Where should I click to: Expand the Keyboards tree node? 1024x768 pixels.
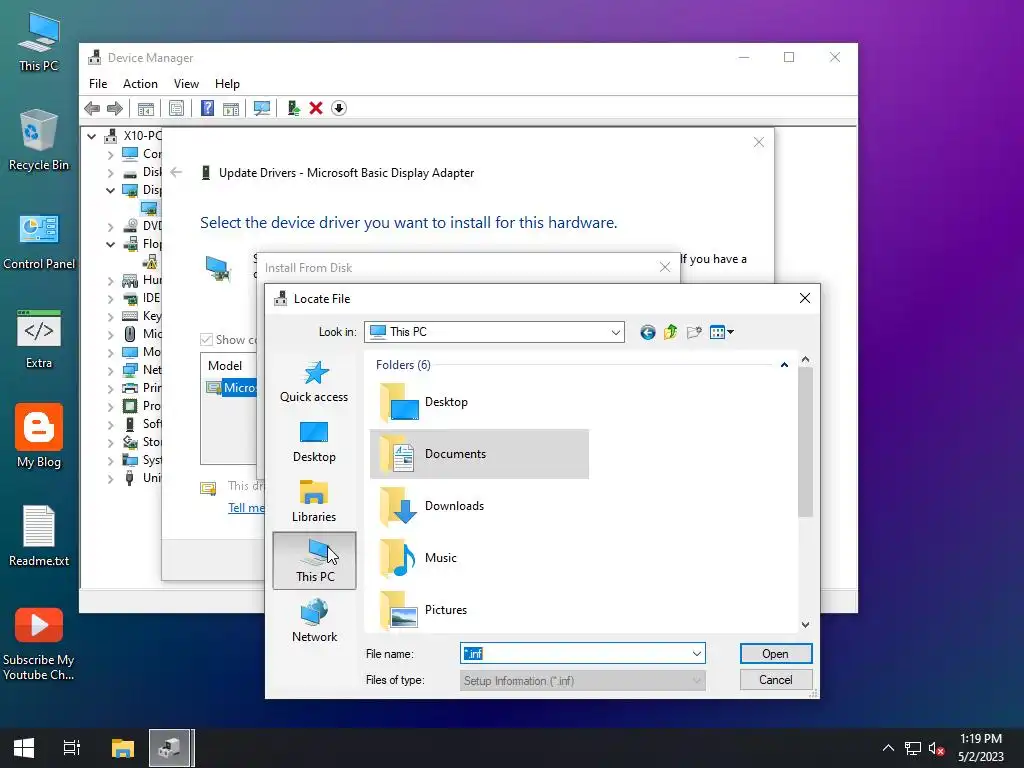point(110,317)
